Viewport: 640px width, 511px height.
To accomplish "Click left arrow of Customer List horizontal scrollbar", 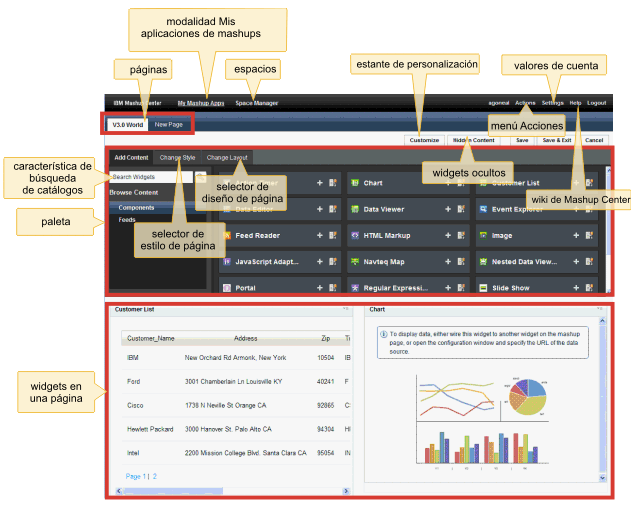I will point(119,491).
